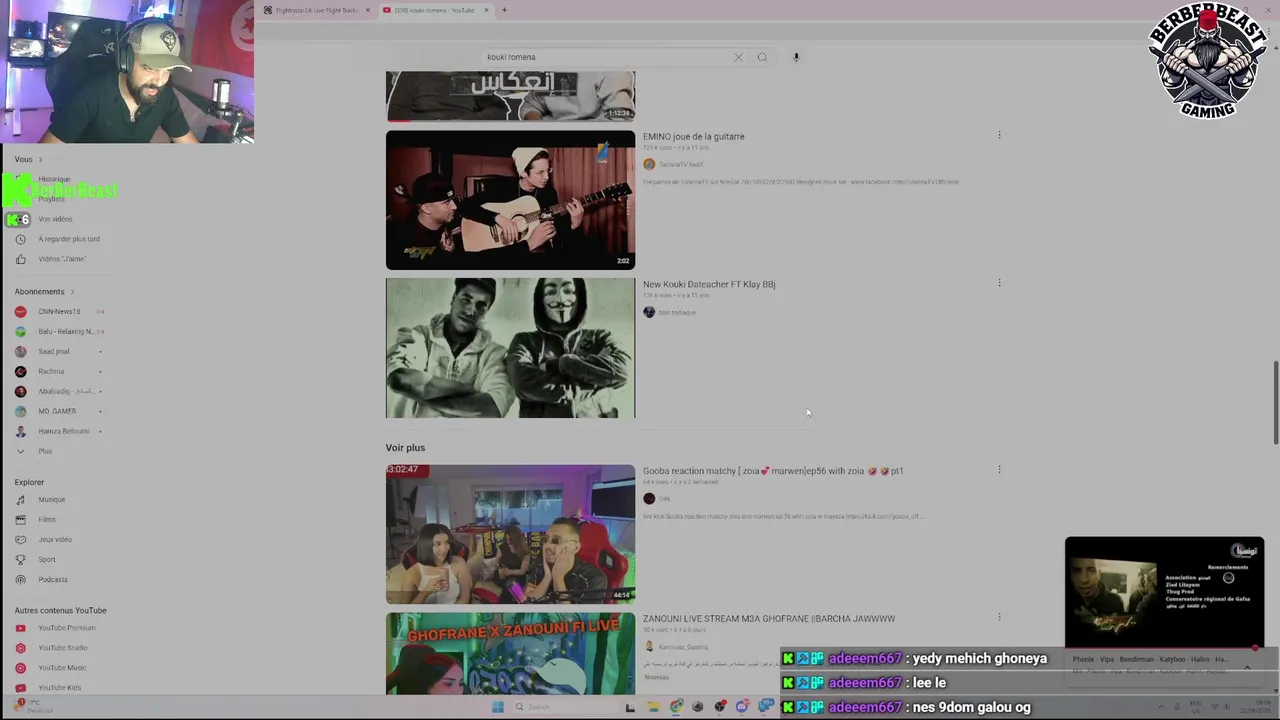This screenshot has width=1280, height=720.
Task: Open the EMINO joue de la guitare title
Action: tap(693, 137)
